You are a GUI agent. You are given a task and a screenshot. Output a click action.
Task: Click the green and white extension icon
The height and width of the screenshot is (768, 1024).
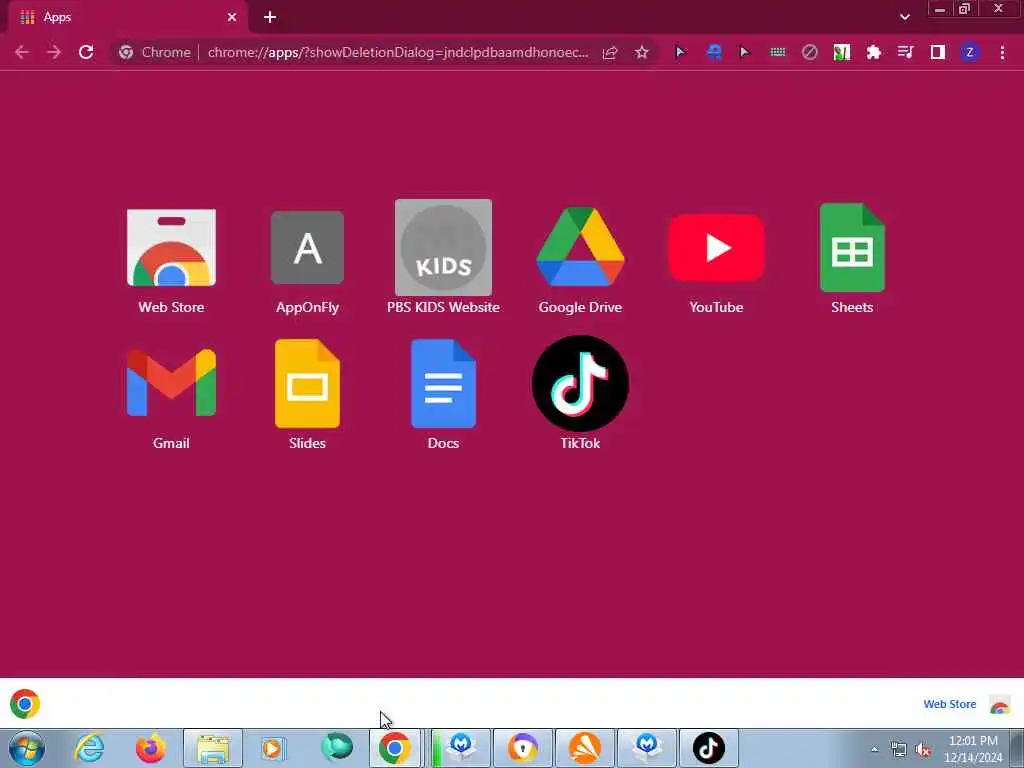tap(841, 52)
